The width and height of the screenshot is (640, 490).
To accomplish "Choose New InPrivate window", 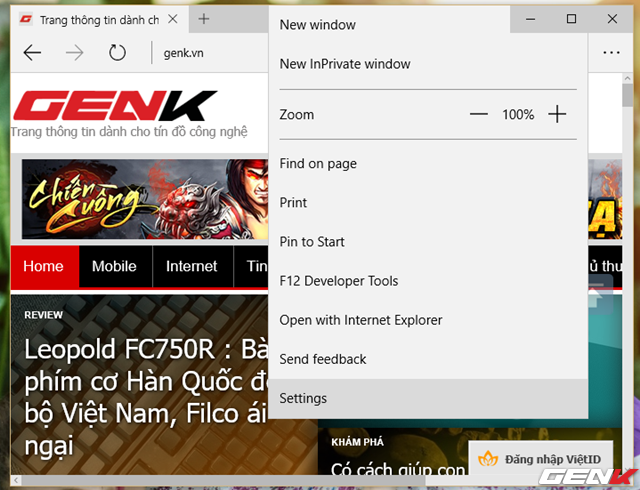I will (428, 64).
